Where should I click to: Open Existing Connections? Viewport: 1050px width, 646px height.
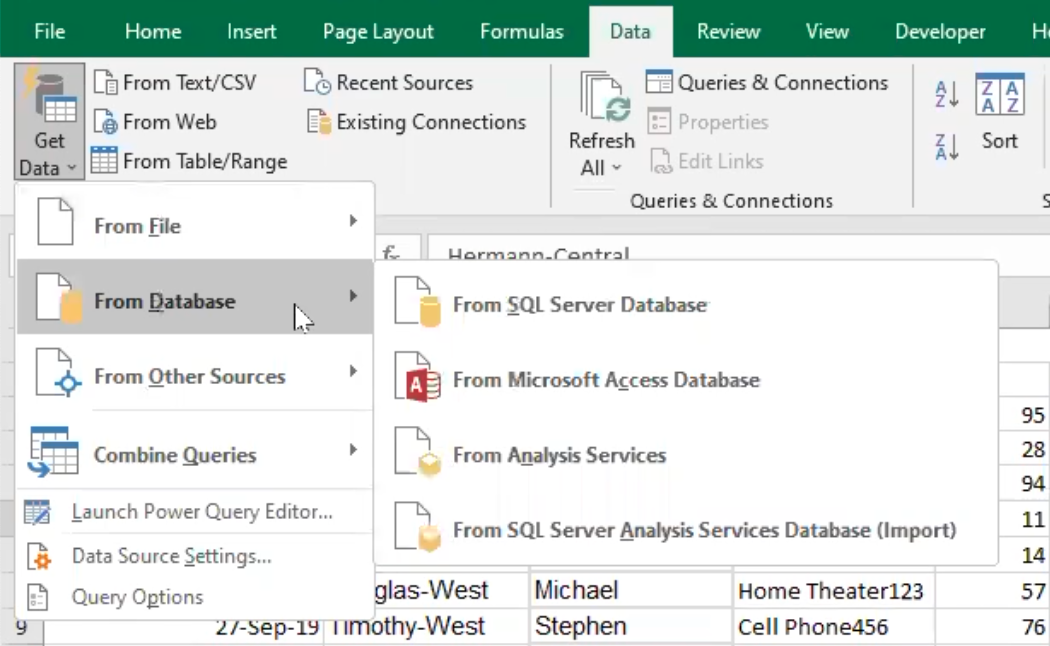417,122
